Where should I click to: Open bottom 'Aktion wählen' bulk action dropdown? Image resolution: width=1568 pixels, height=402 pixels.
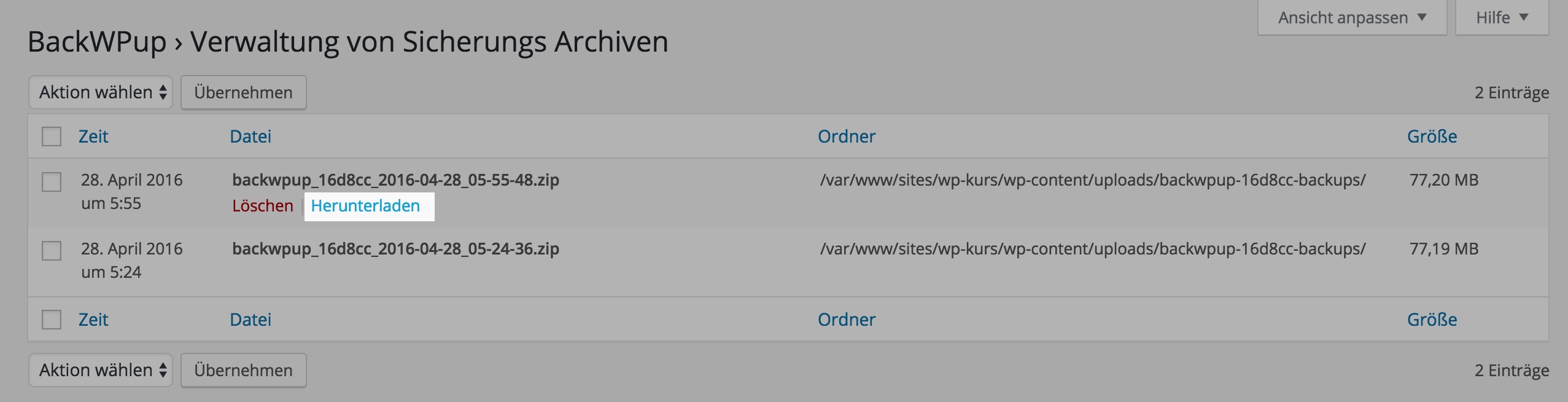click(101, 371)
